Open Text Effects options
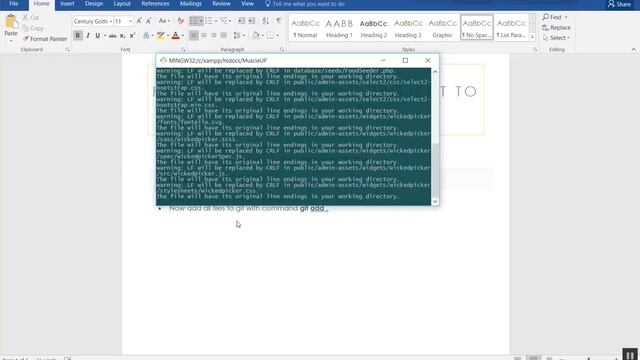 pyautogui.click(x=146, y=36)
